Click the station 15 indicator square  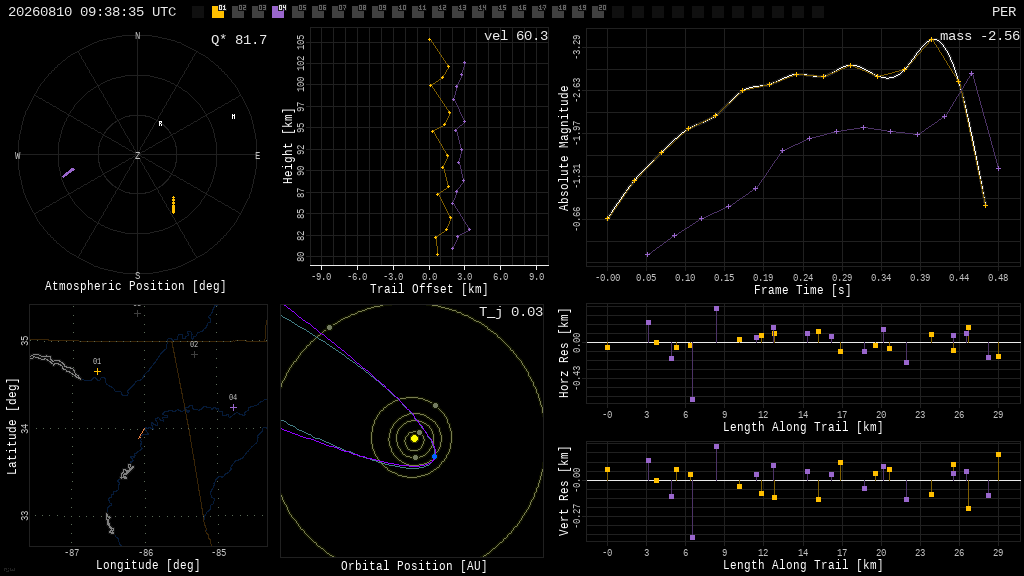[498, 12]
